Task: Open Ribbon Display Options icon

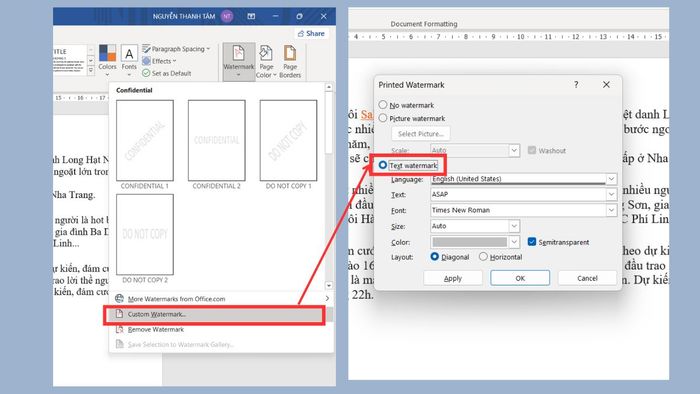Action: point(251,17)
